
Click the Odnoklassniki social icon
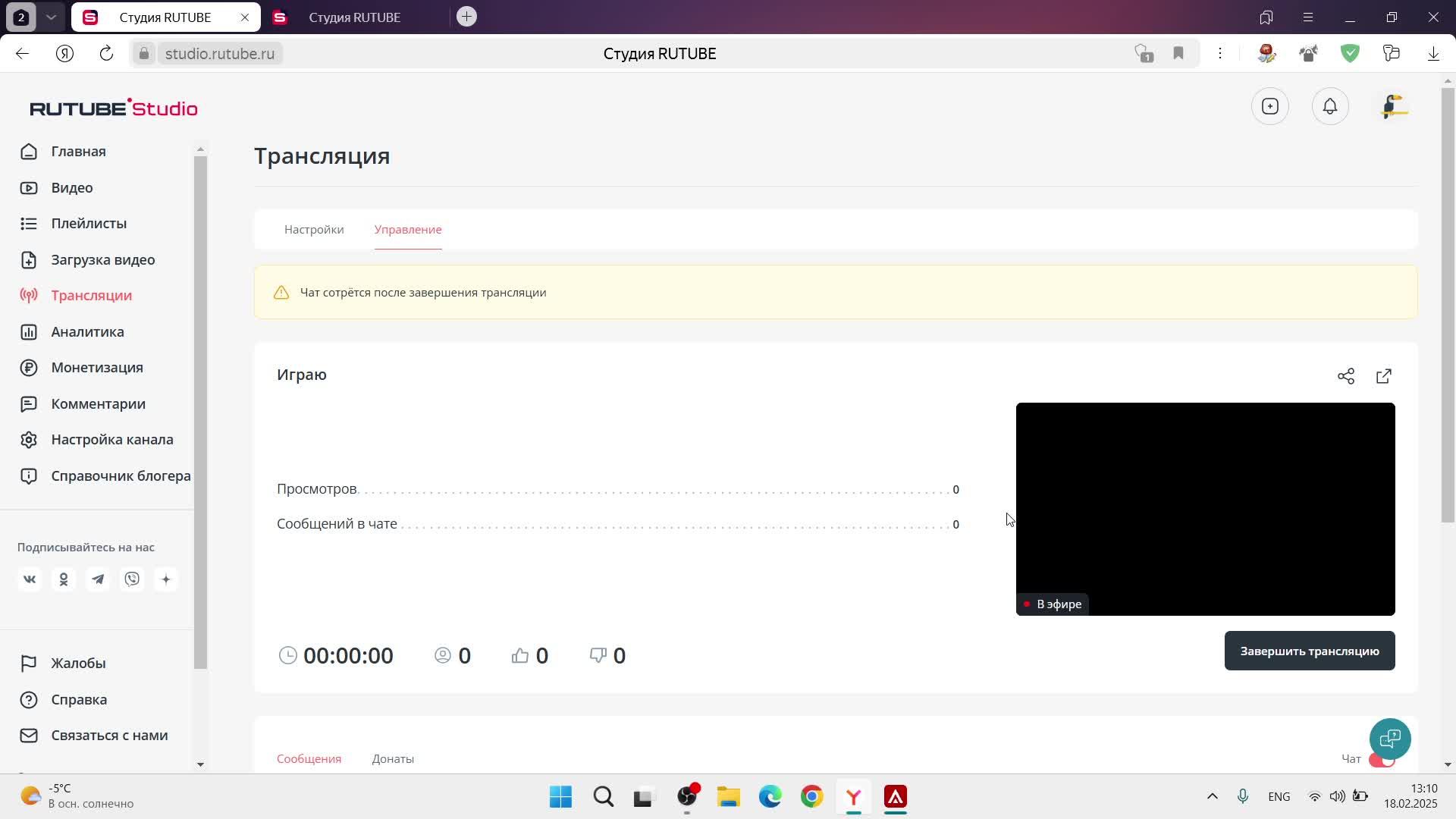coord(64,580)
